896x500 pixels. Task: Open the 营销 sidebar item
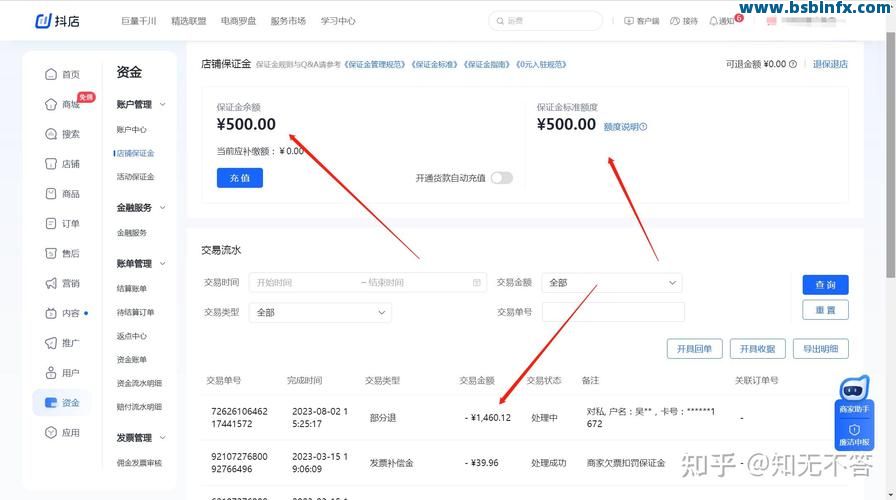click(x=62, y=283)
